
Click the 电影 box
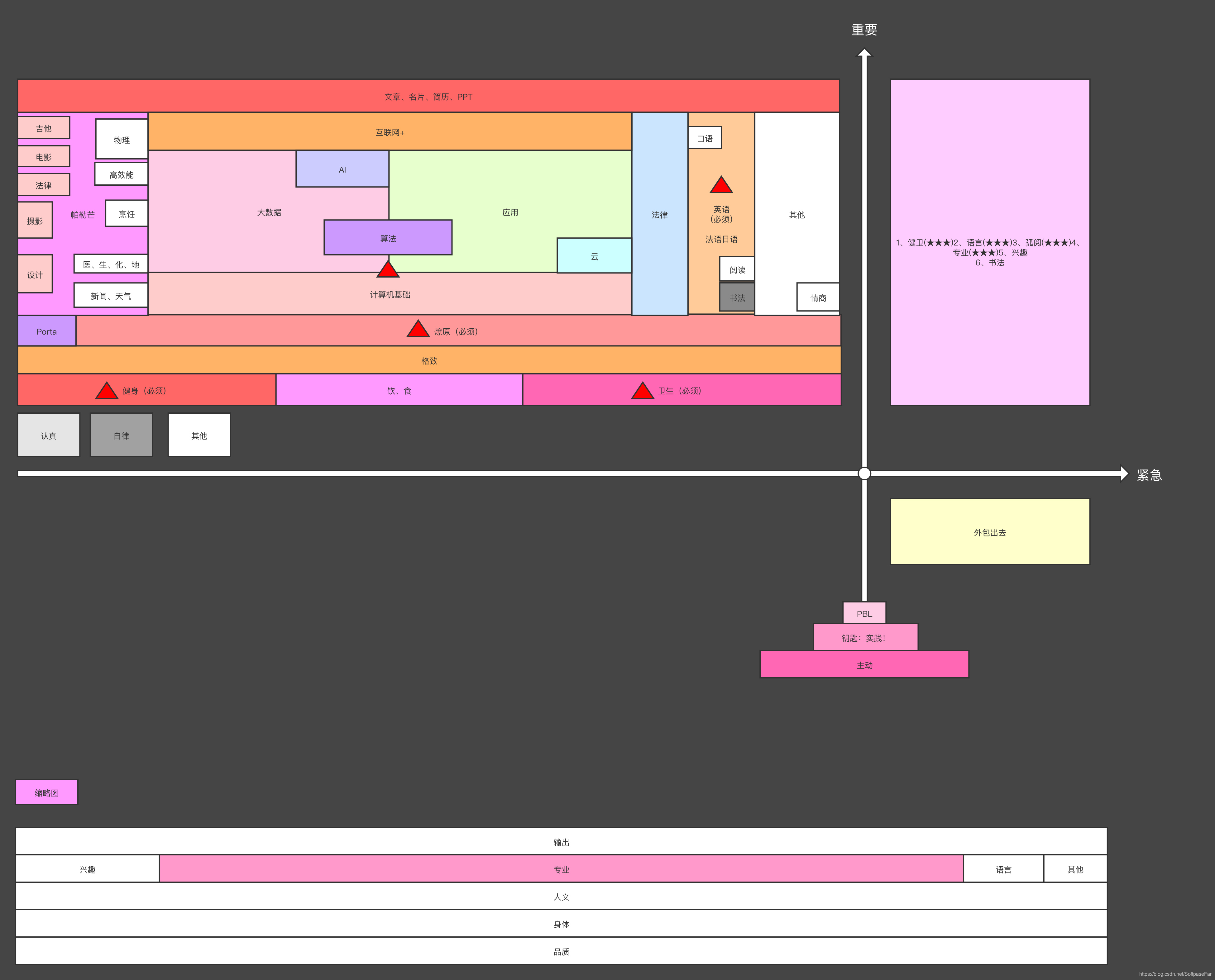pos(44,156)
